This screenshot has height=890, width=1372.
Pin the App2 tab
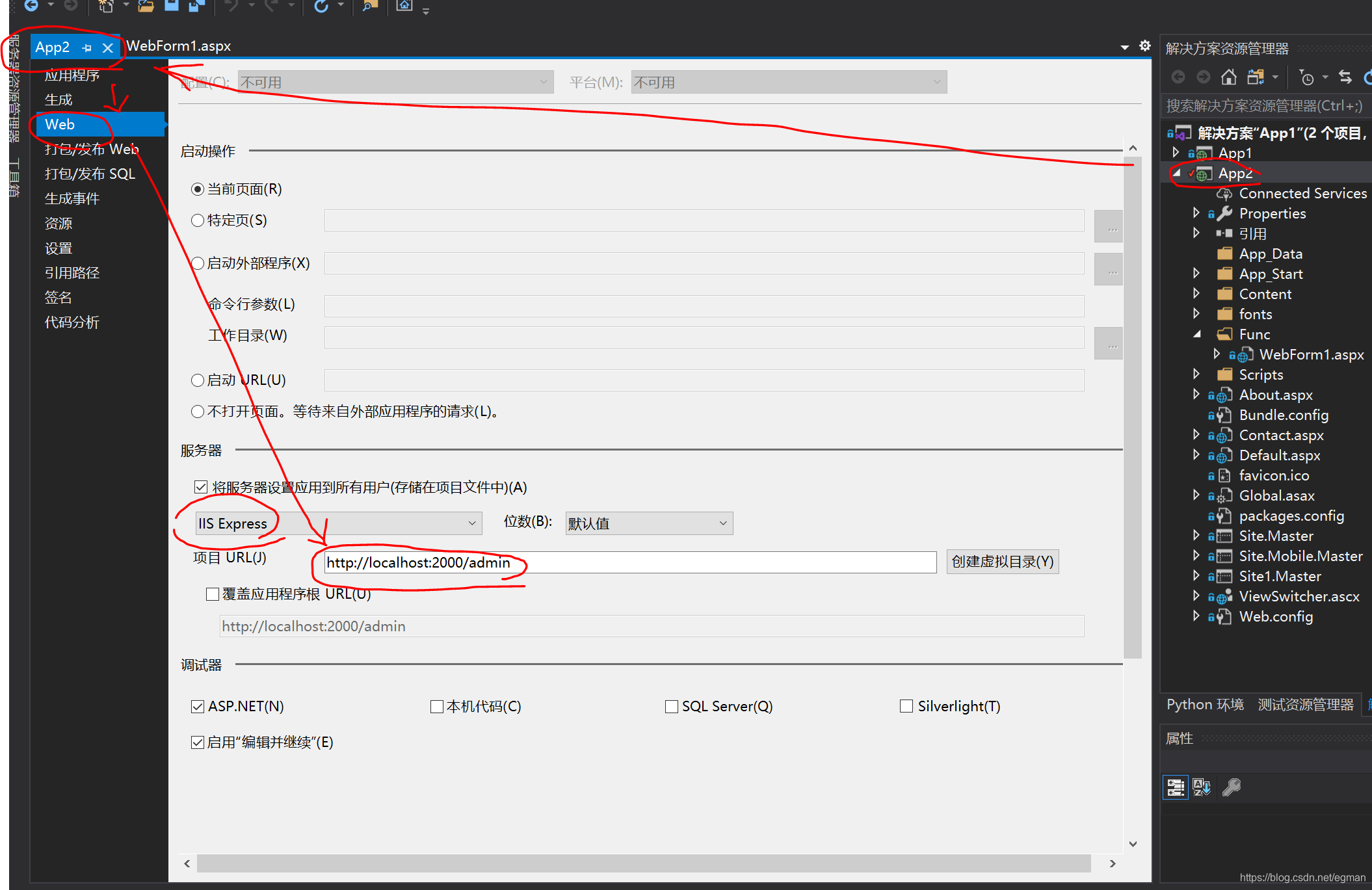(86, 47)
